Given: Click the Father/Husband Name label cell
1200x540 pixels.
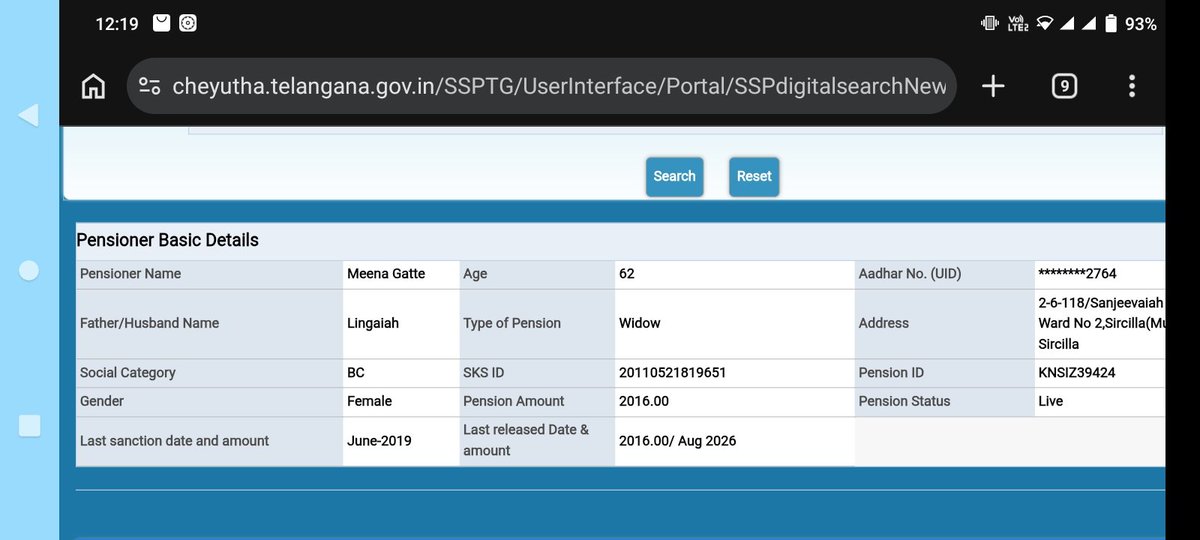Looking at the screenshot, I should pyautogui.click(x=209, y=323).
